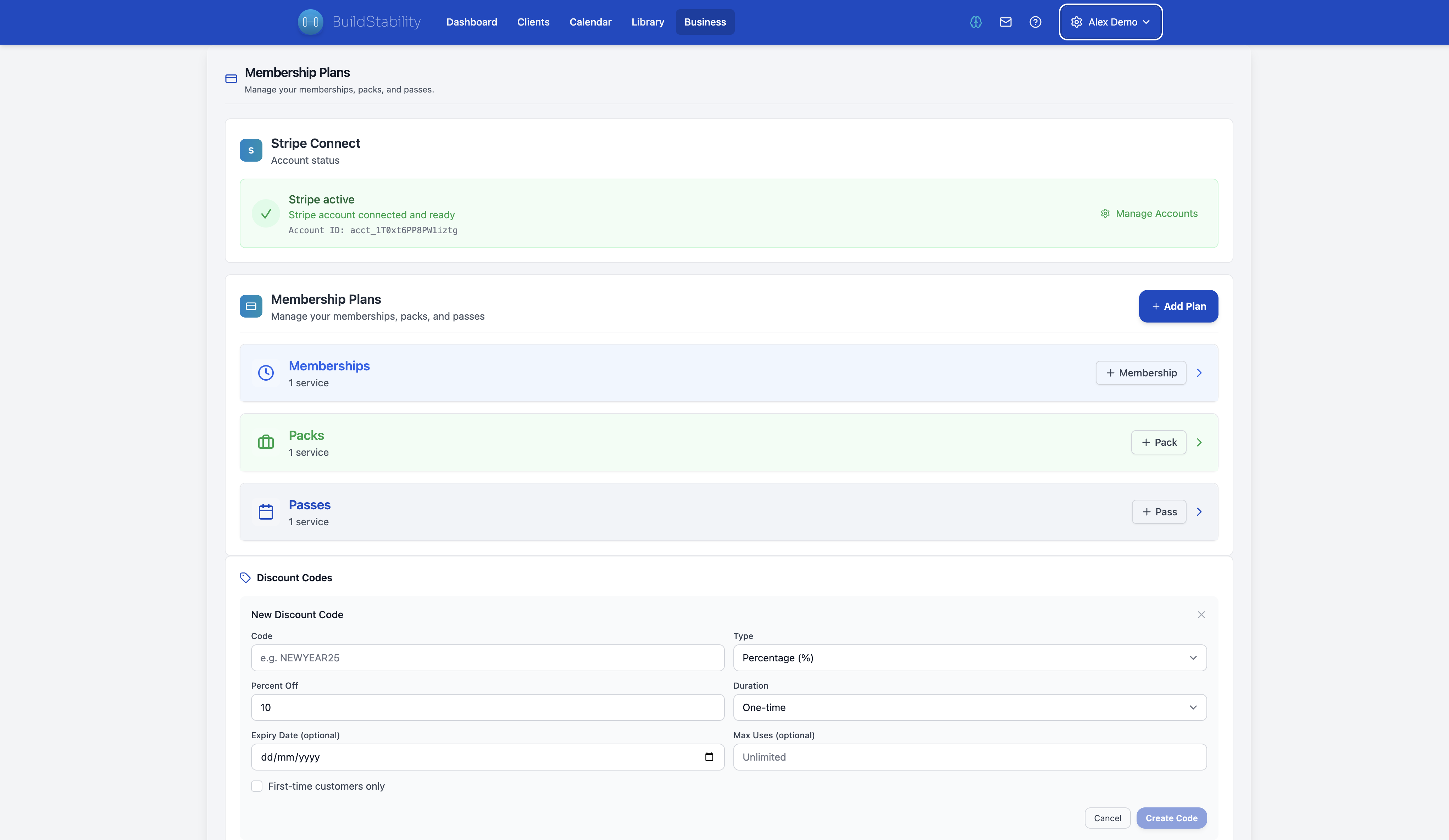Viewport: 1449px width, 840px height.
Task: Click the Cancel button
Action: pos(1107,818)
